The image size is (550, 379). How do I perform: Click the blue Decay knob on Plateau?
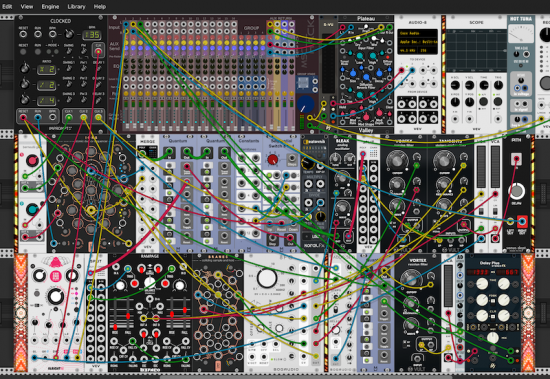379,73
